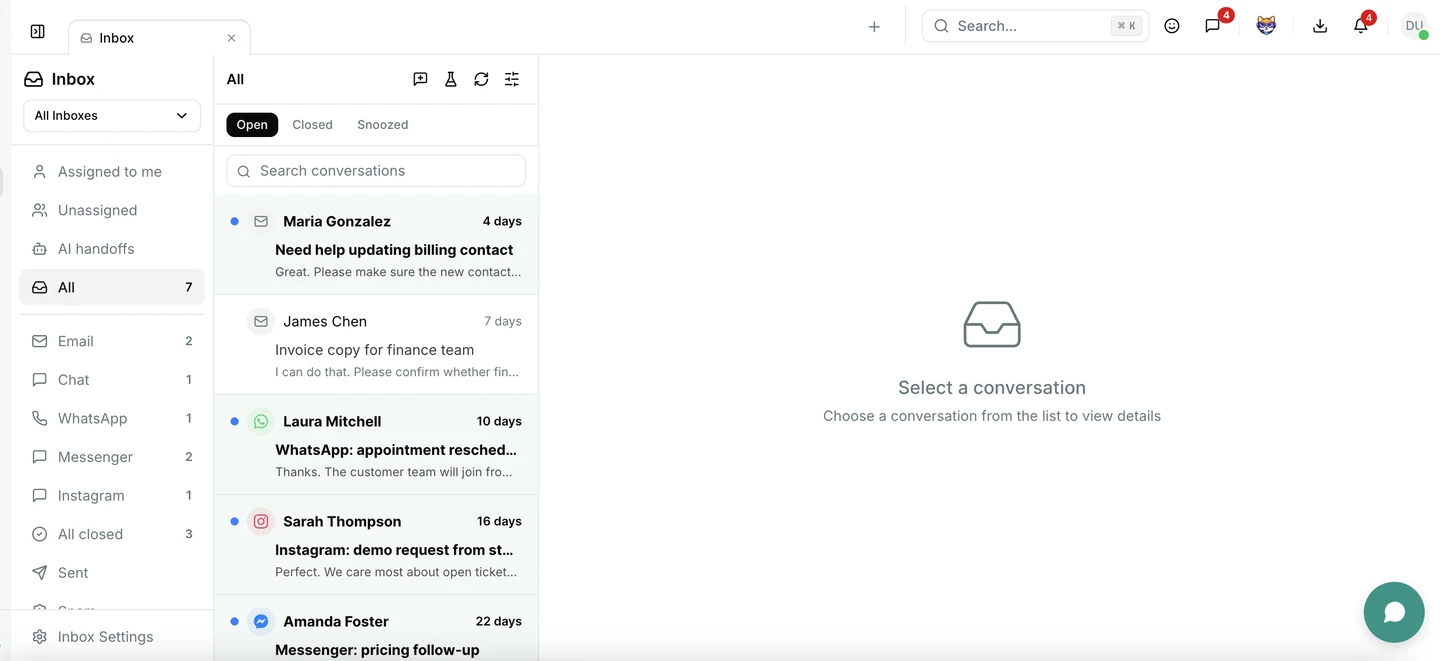Expand the All Inboxes dropdown

[x=112, y=115]
